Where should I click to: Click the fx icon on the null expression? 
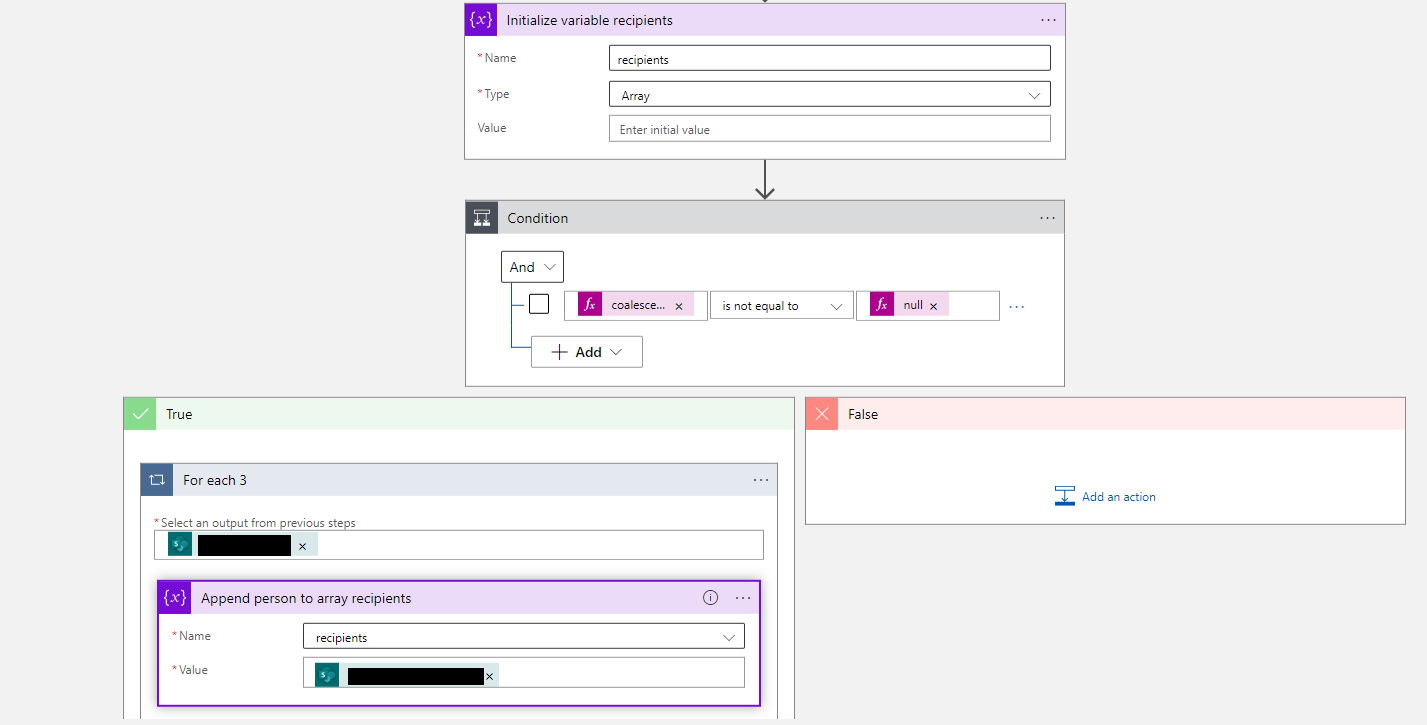click(881, 304)
